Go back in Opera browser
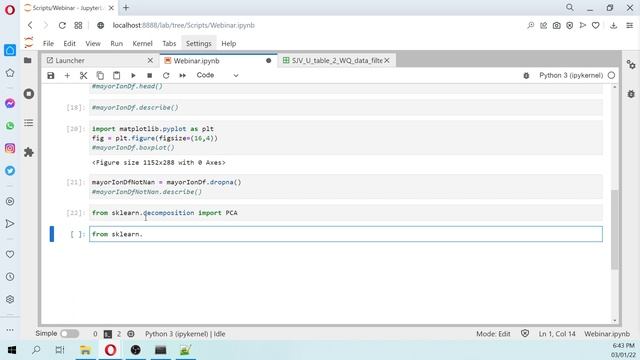 [x=30, y=25]
